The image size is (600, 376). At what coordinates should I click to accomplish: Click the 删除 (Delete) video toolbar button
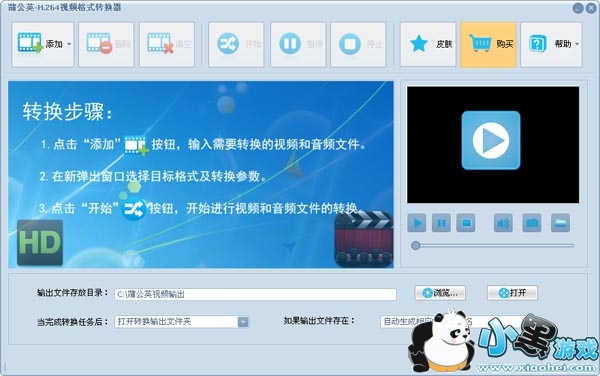click(x=106, y=44)
